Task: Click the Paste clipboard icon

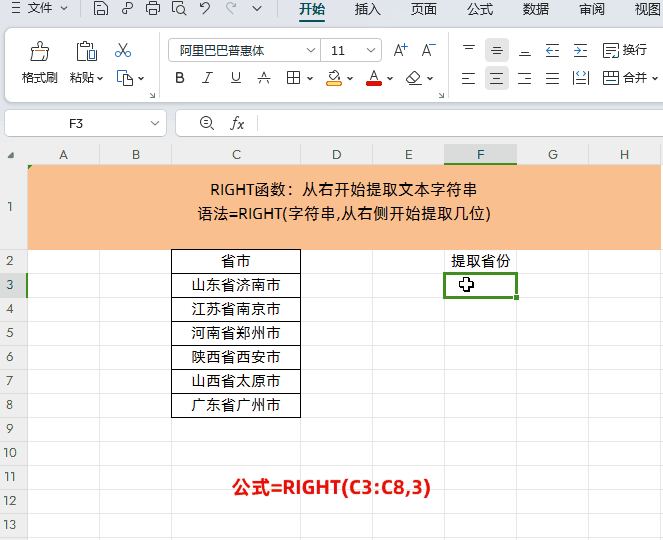Action: pos(86,52)
